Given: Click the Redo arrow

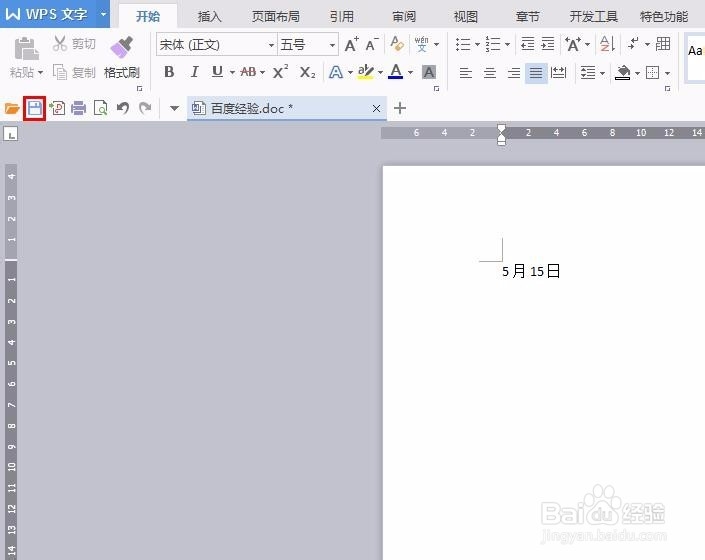Looking at the screenshot, I should [145, 108].
